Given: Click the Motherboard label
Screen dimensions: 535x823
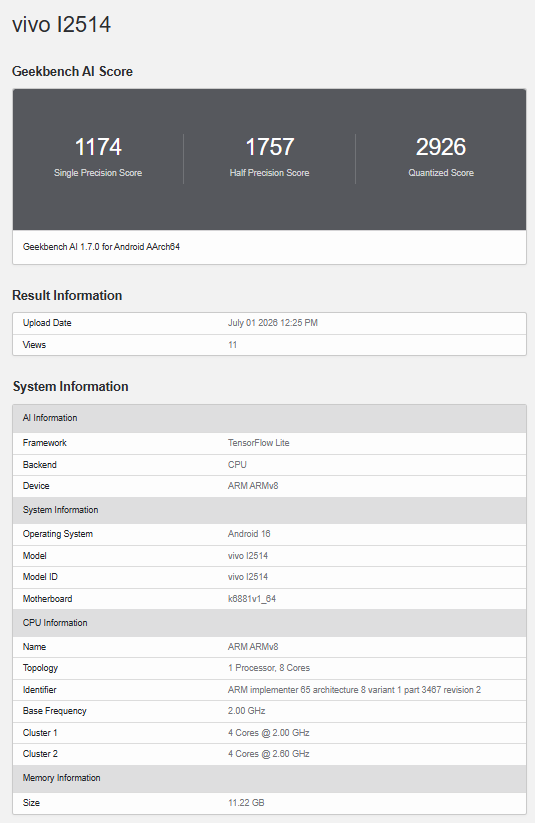Looking at the screenshot, I should [48, 599].
